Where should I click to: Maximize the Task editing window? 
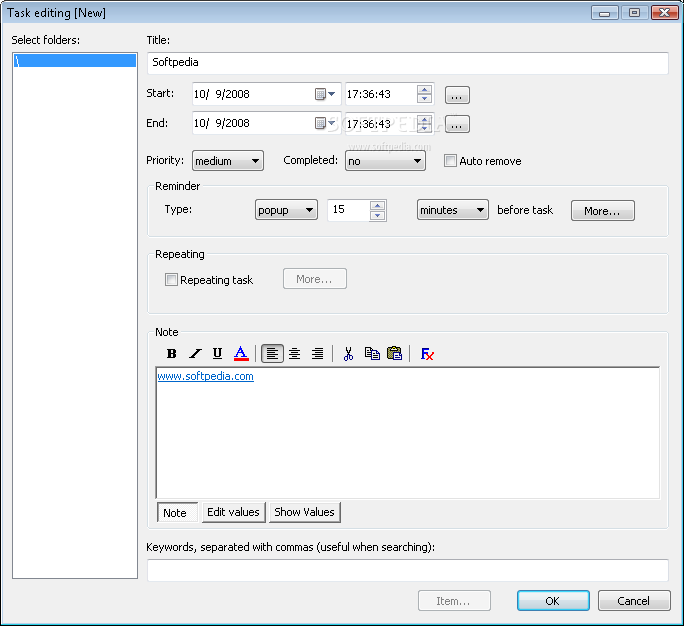635,13
